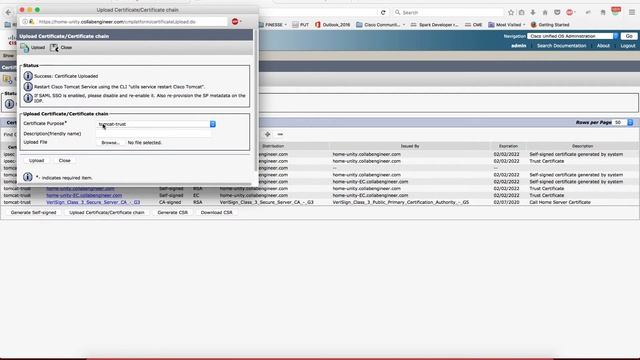The width and height of the screenshot is (640, 360).
Task: Click Upload Certificate/Certificate chain button at bottom
Action: pyautogui.click(x=107, y=213)
